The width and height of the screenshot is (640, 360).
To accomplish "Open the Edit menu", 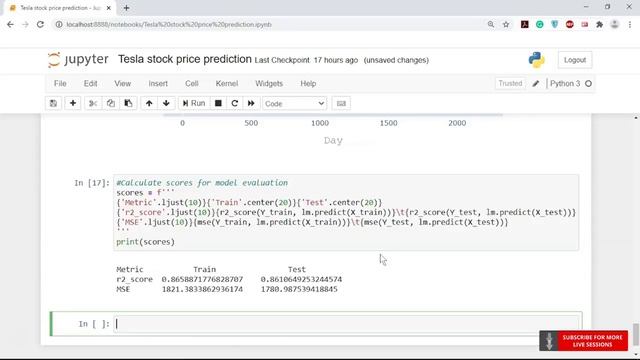I will pyautogui.click(x=90, y=83).
